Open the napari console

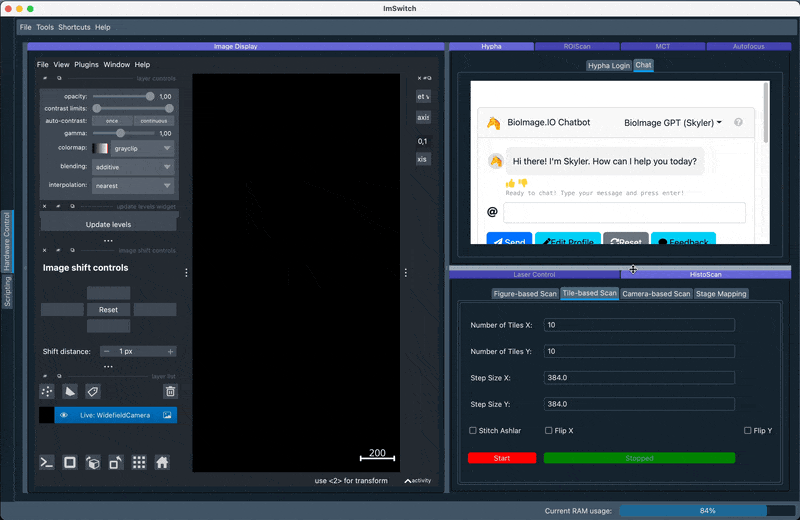click(x=47, y=462)
